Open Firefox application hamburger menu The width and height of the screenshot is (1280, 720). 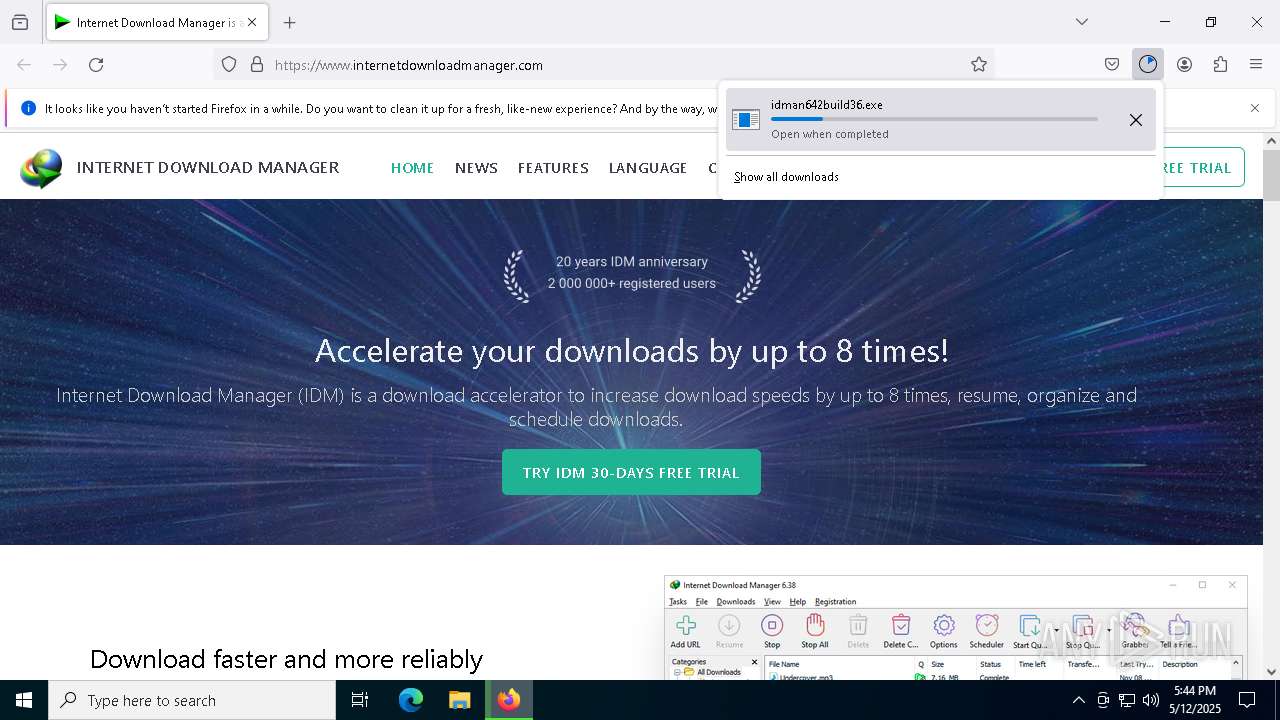(x=1256, y=64)
